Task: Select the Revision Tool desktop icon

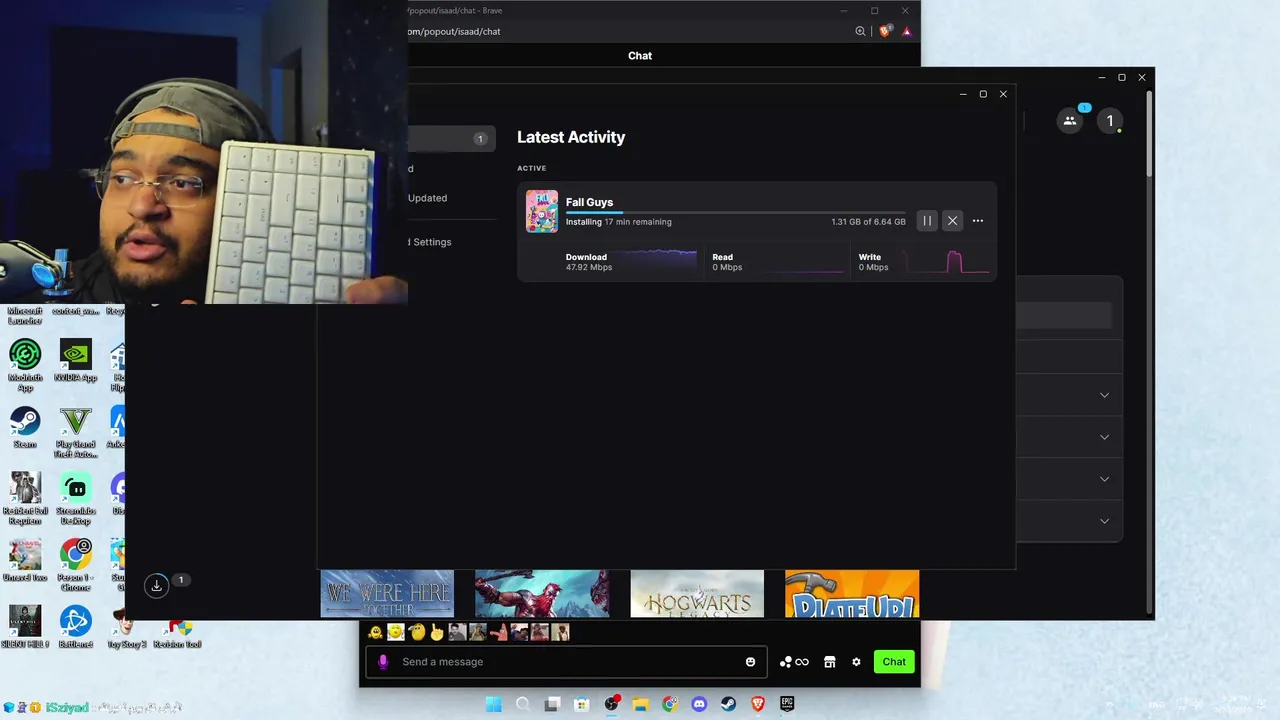Action: click(178, 632)
